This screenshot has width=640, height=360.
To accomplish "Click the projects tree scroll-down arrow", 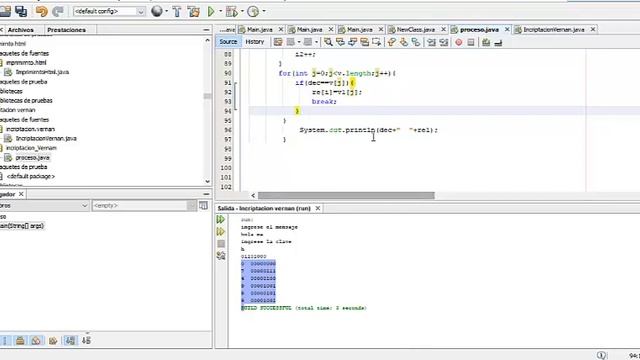I will point(207,181).
